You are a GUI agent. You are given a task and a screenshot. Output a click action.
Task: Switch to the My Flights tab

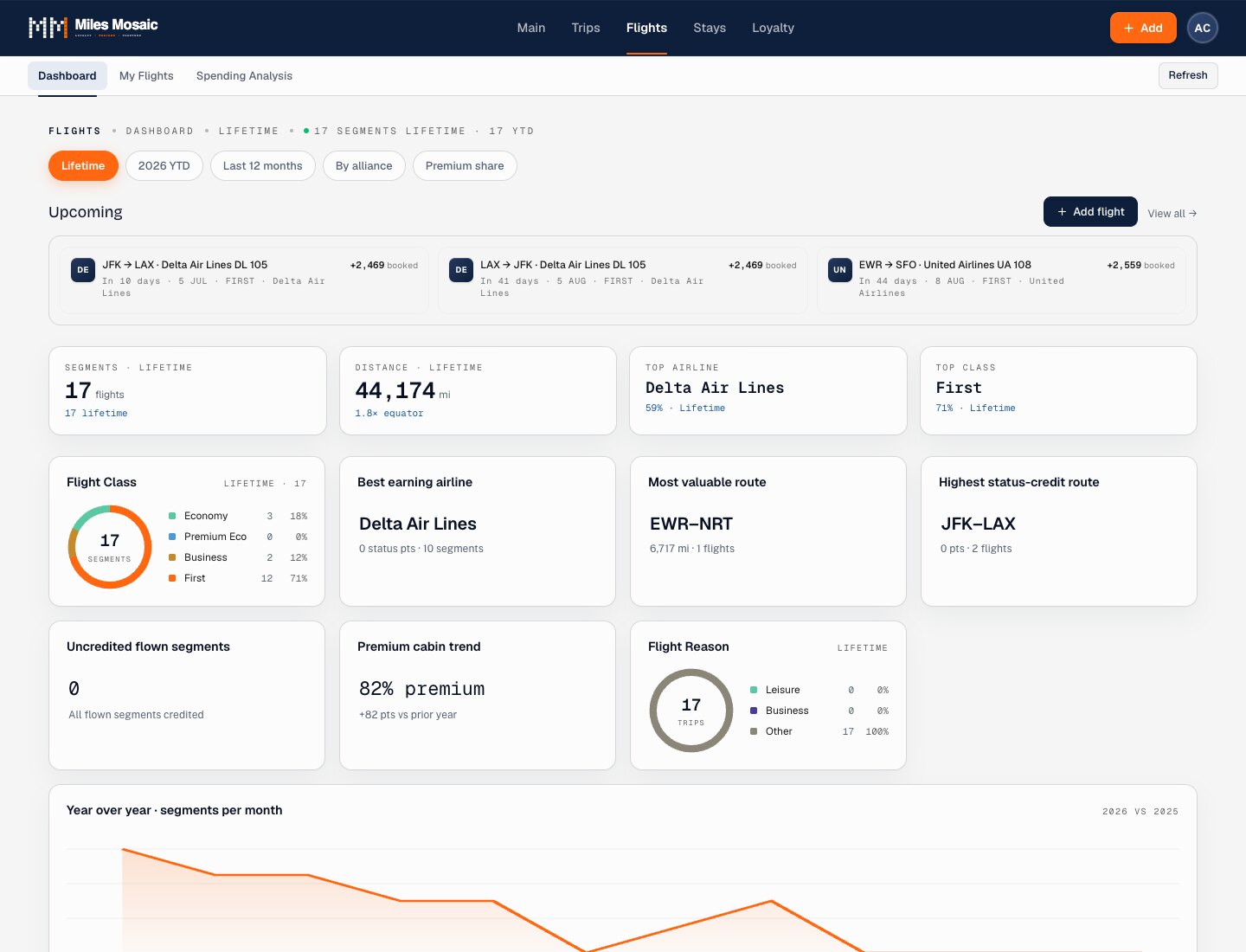pos(146,76)
